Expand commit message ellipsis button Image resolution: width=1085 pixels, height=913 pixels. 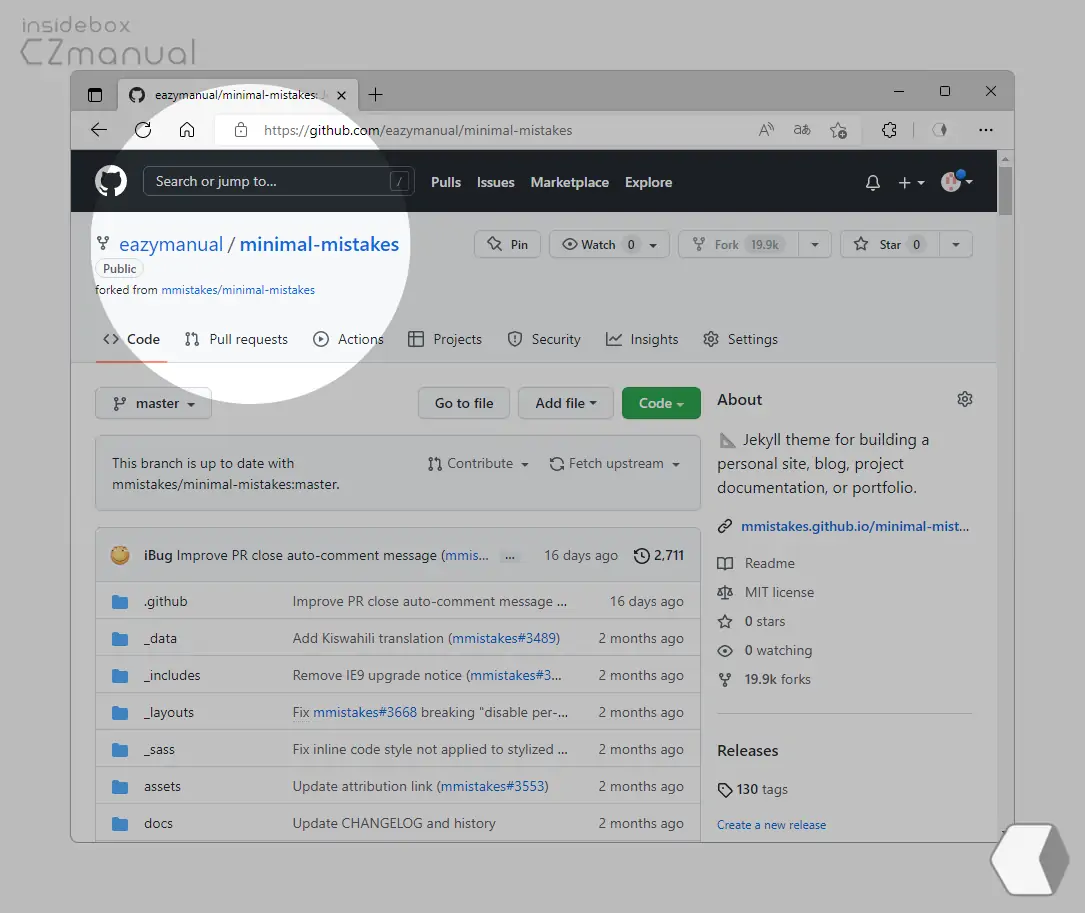click(510, 557)
